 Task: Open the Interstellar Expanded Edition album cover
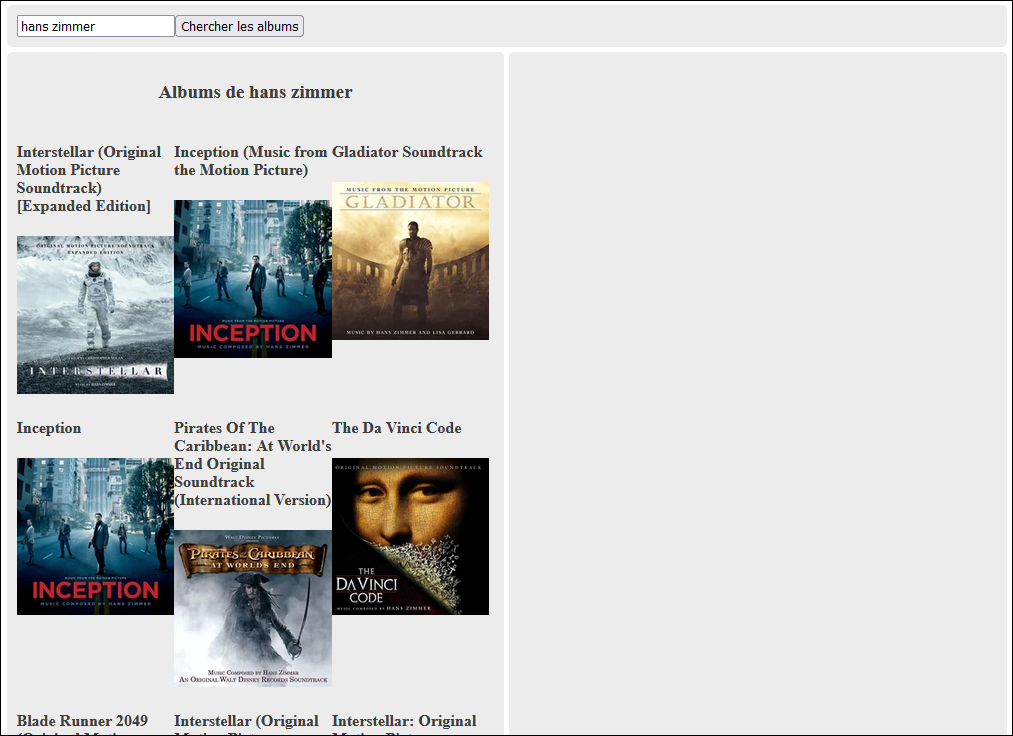click(x=96, y=315)
